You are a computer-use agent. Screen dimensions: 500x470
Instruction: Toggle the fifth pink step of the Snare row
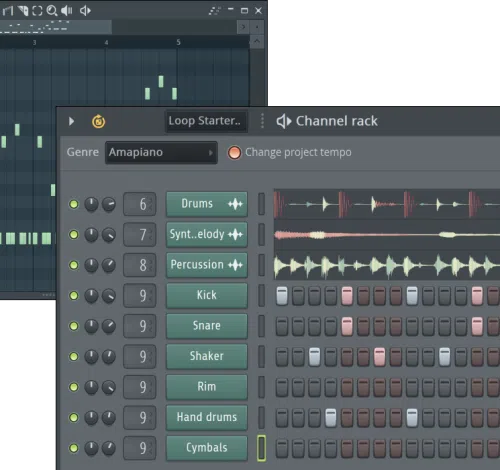347,326
